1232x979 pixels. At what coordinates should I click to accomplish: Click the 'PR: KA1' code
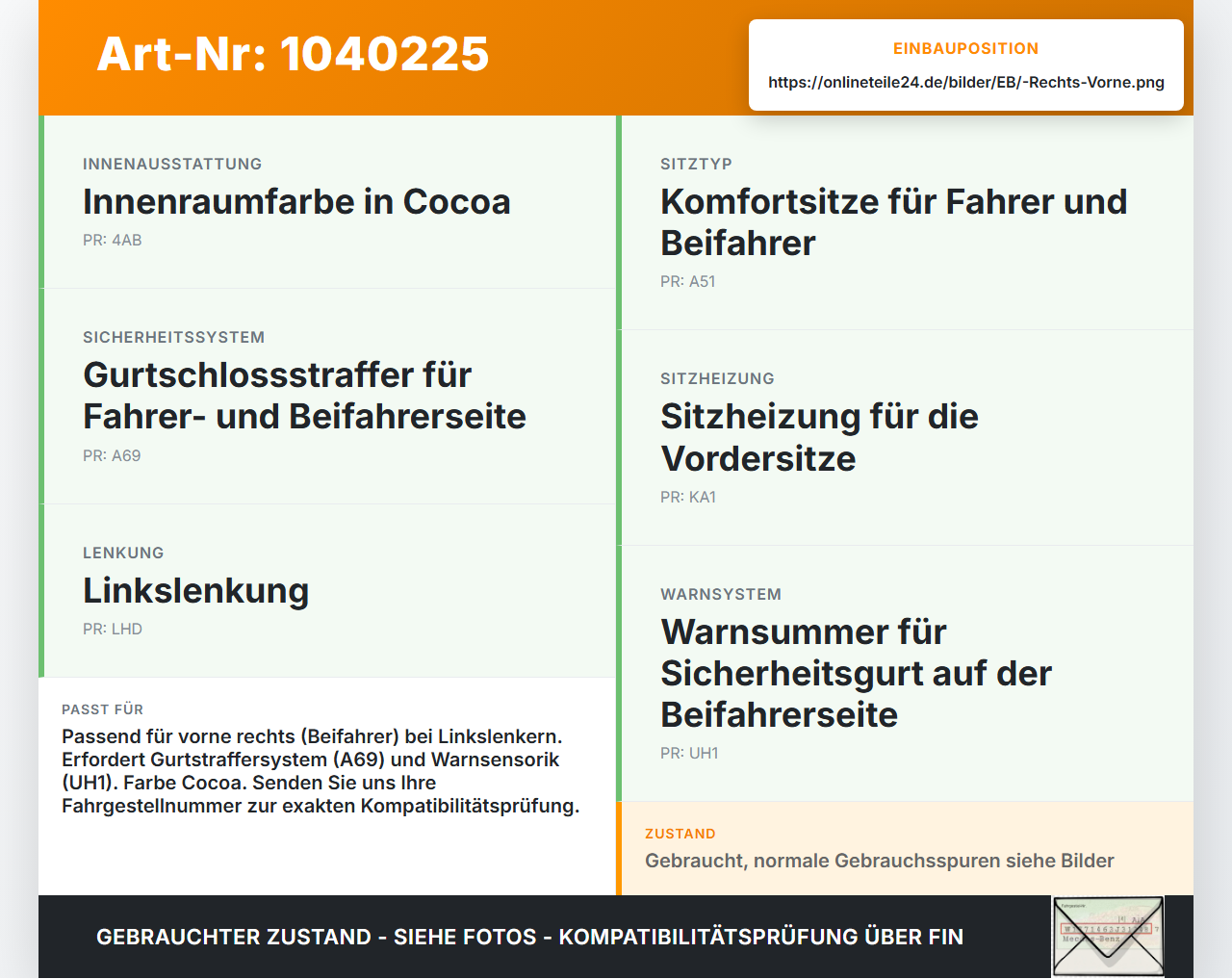point(688,498)
